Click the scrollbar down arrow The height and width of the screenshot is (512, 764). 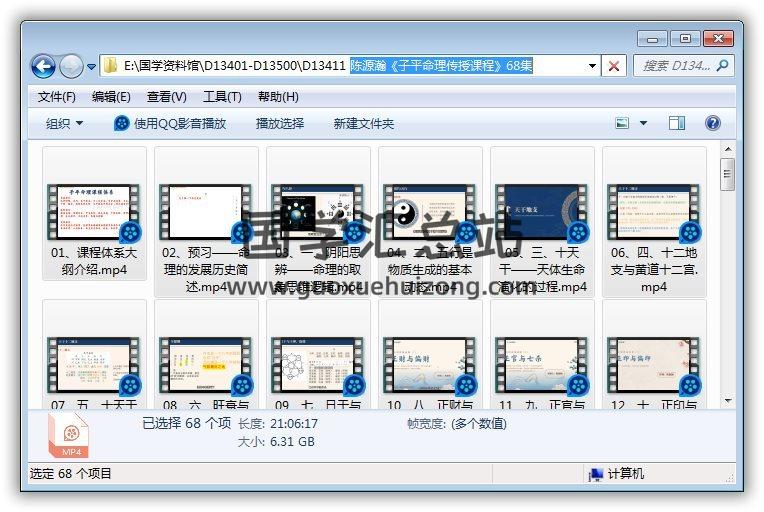click(727, 401)
